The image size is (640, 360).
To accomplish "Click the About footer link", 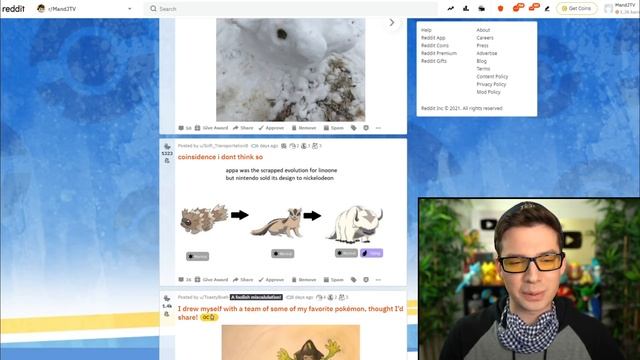I will coord(483,30).
